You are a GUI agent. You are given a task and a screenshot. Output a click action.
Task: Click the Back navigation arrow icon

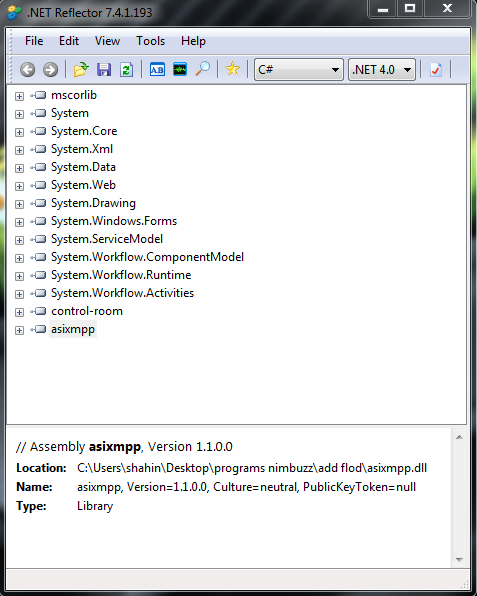tap(27, 70)
